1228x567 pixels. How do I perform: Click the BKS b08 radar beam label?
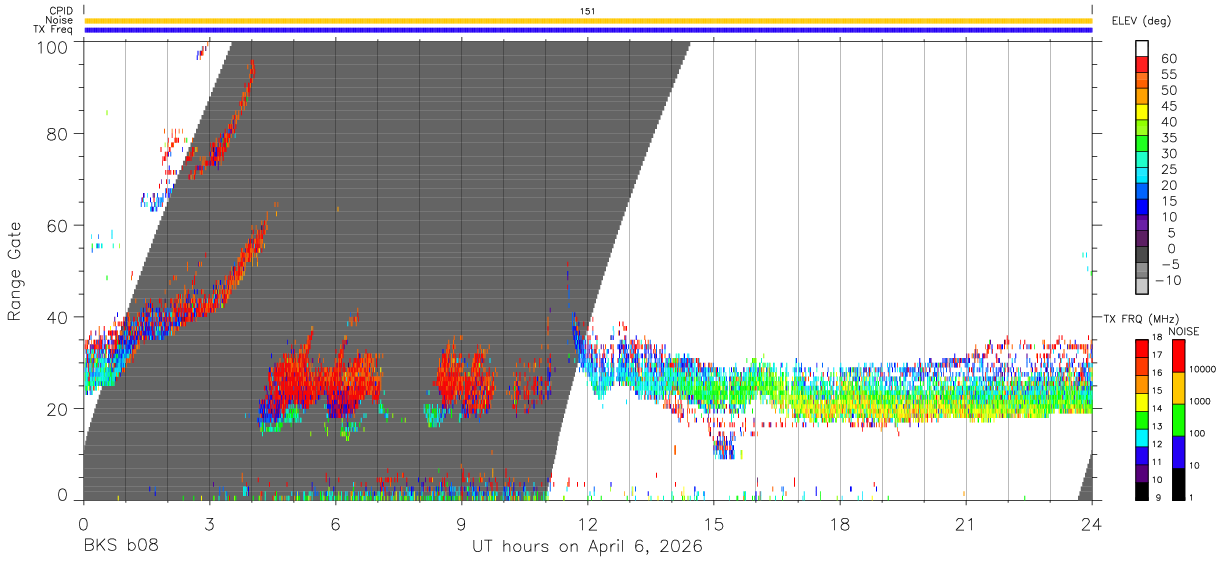(120, 547)
